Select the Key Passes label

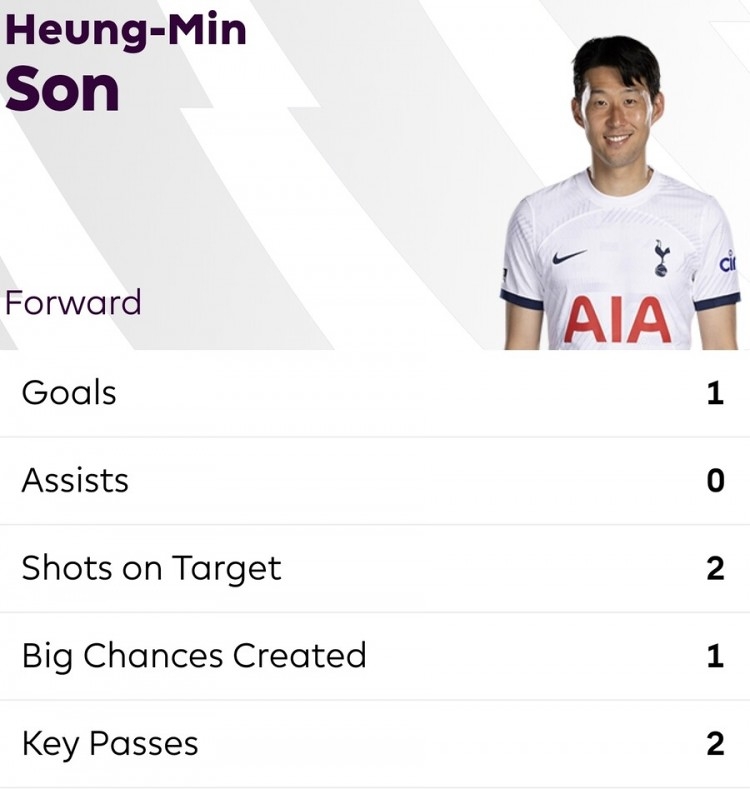110,744
